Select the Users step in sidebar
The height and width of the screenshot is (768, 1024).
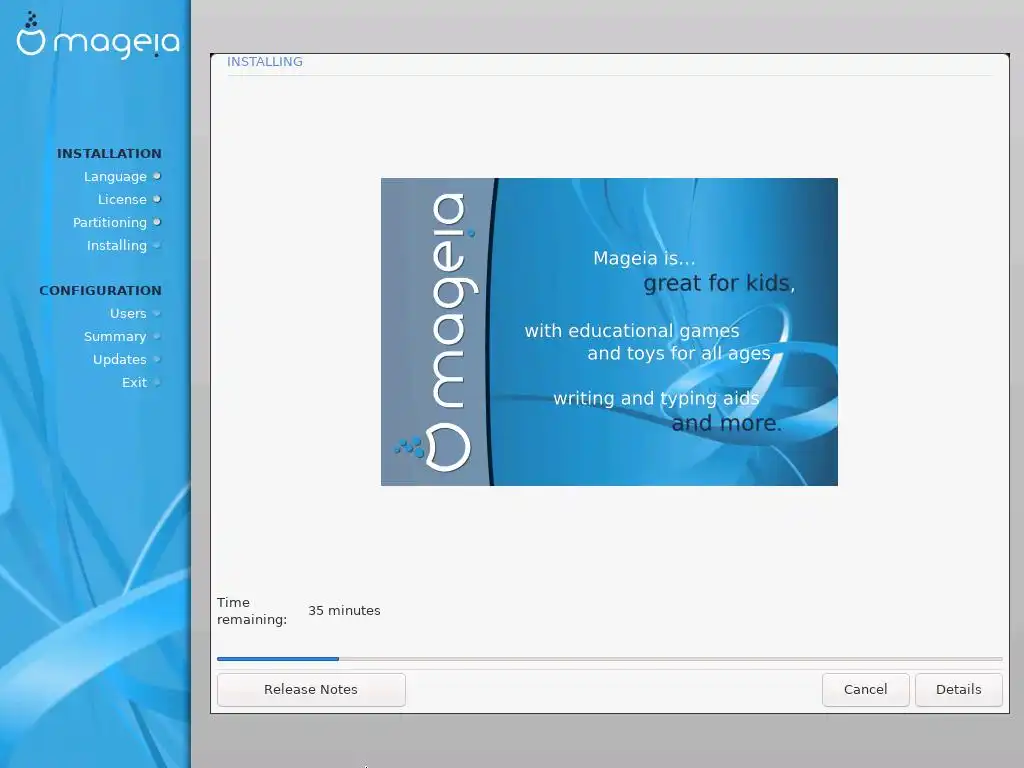click(128, 313)
